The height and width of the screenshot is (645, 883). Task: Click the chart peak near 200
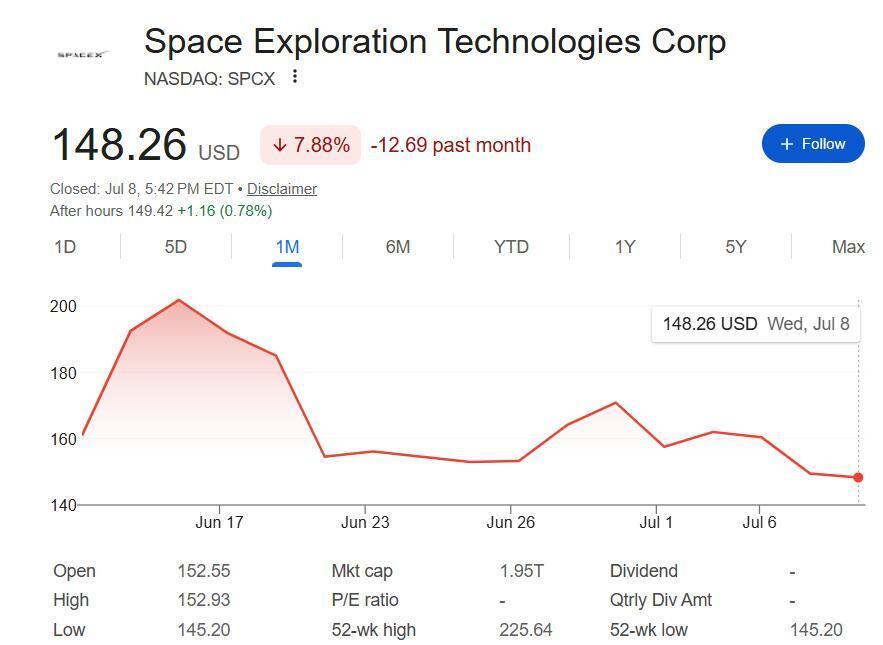pos(179,300)
